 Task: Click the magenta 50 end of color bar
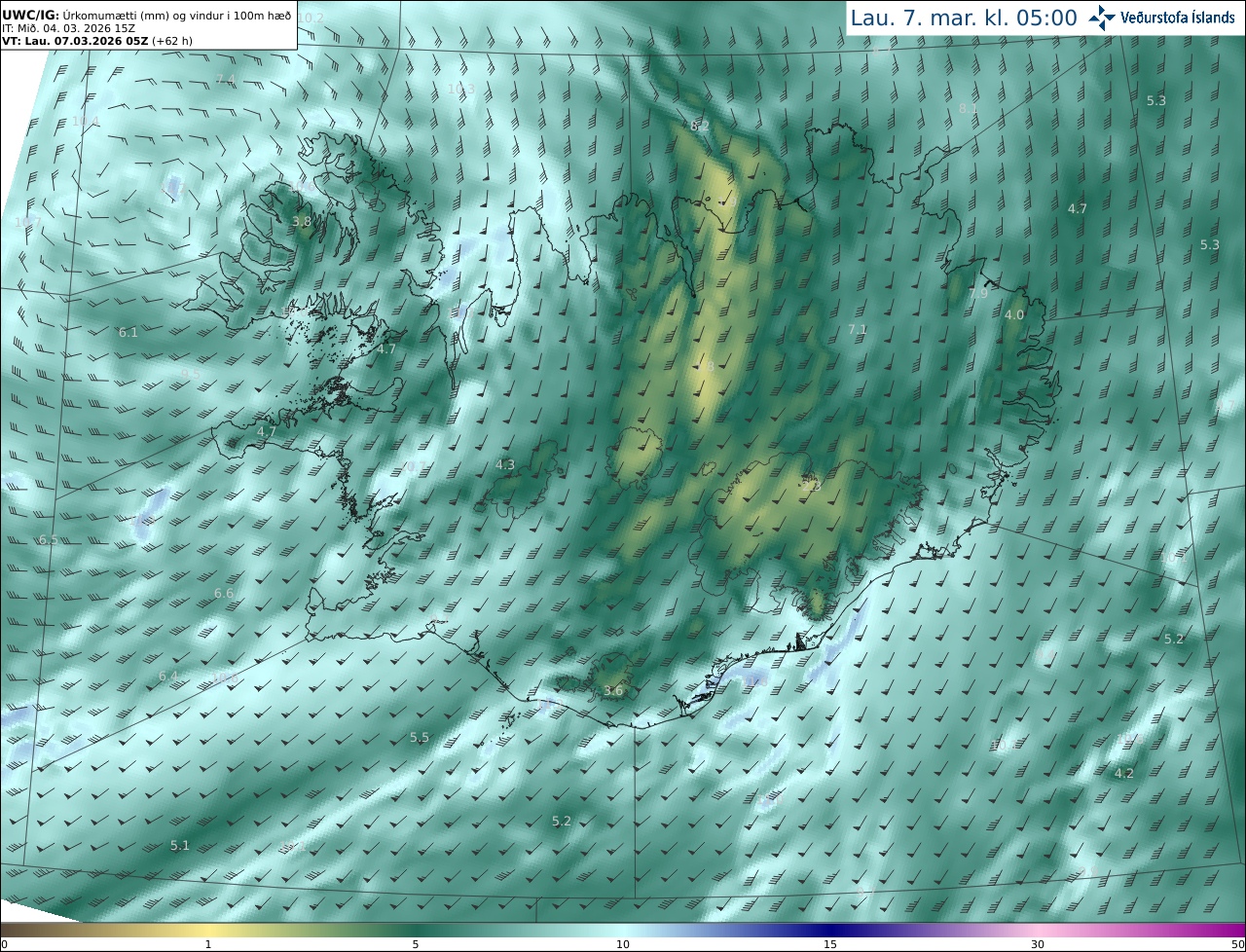tap(1239, 930)
